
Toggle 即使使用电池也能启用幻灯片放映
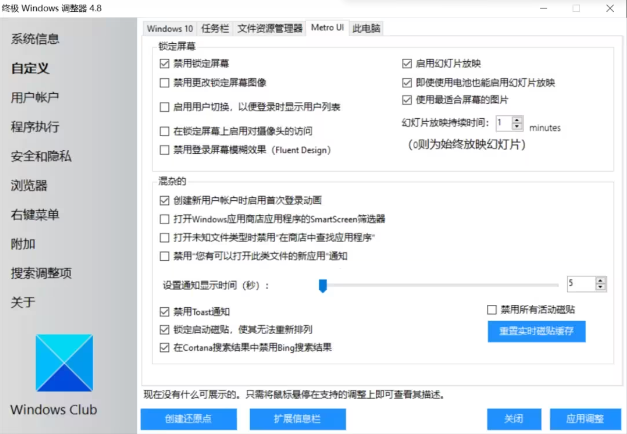pos(407,83)
